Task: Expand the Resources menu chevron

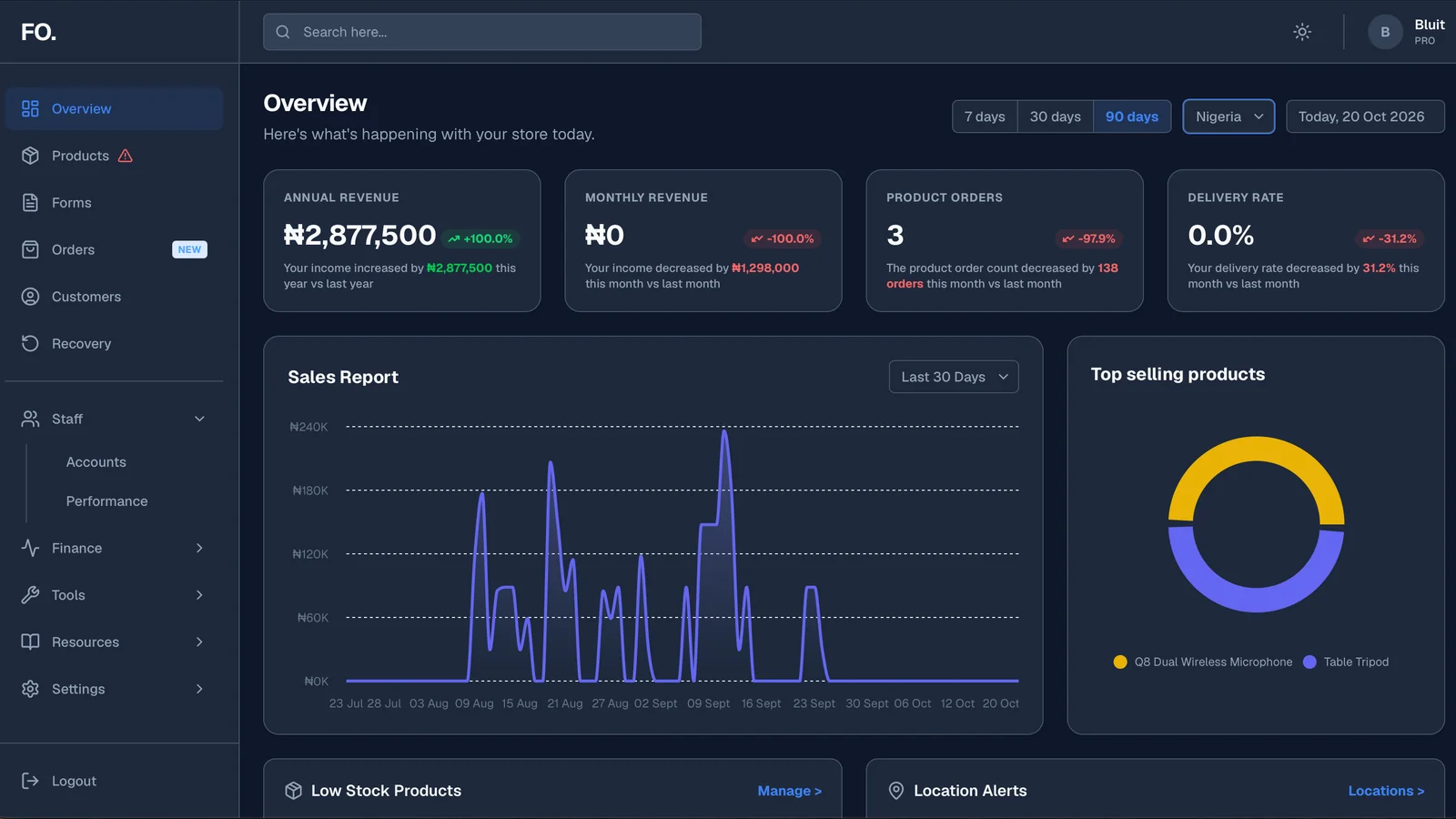Action: [199, 642]
